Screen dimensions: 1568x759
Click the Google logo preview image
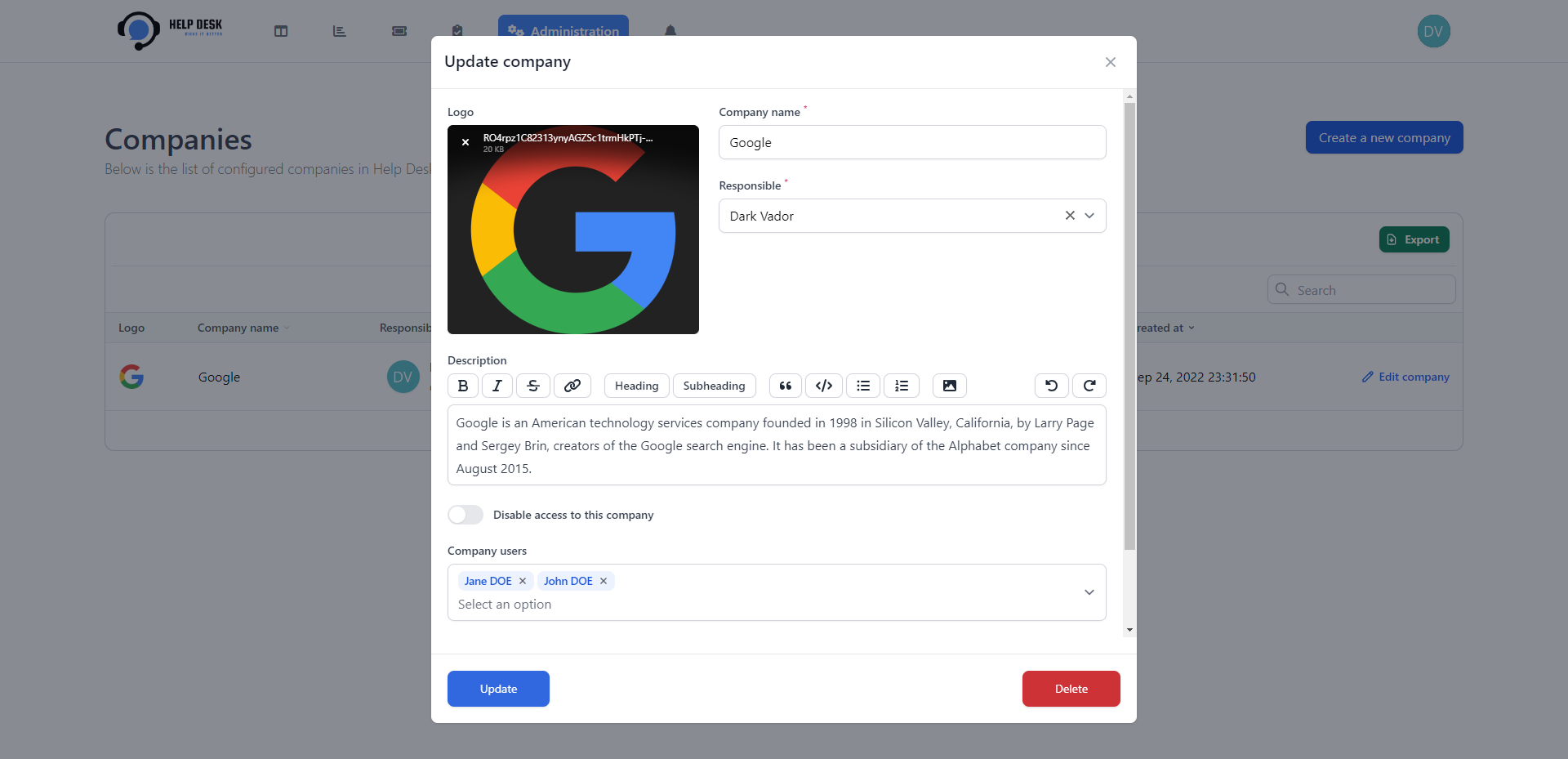point(573,230)
